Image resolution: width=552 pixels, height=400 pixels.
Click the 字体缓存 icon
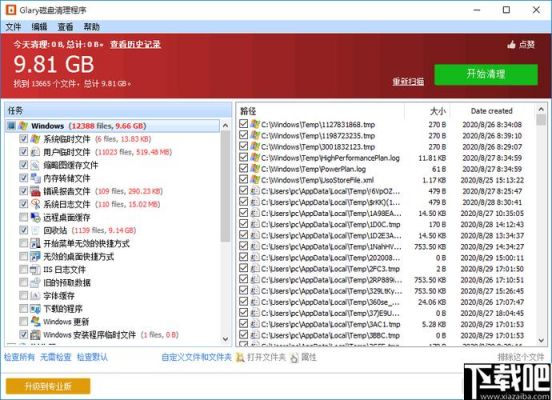point(35,296)
